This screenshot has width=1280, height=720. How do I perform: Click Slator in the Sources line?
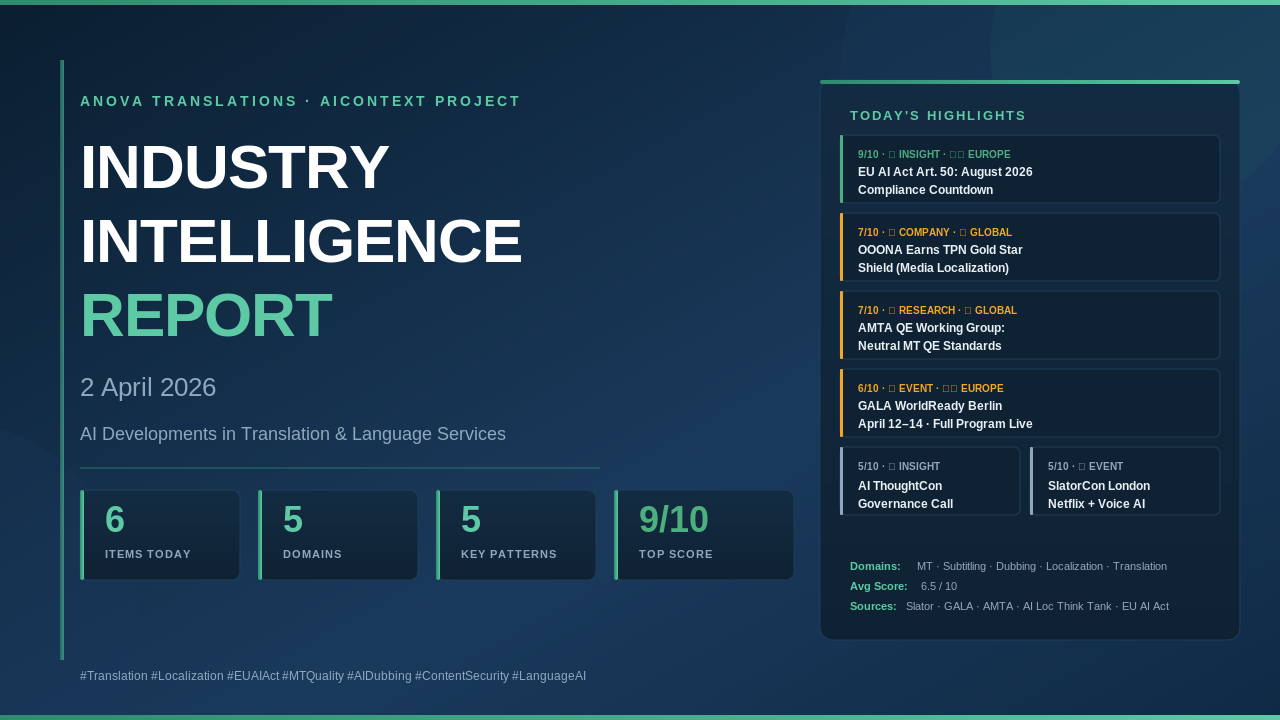920,606
